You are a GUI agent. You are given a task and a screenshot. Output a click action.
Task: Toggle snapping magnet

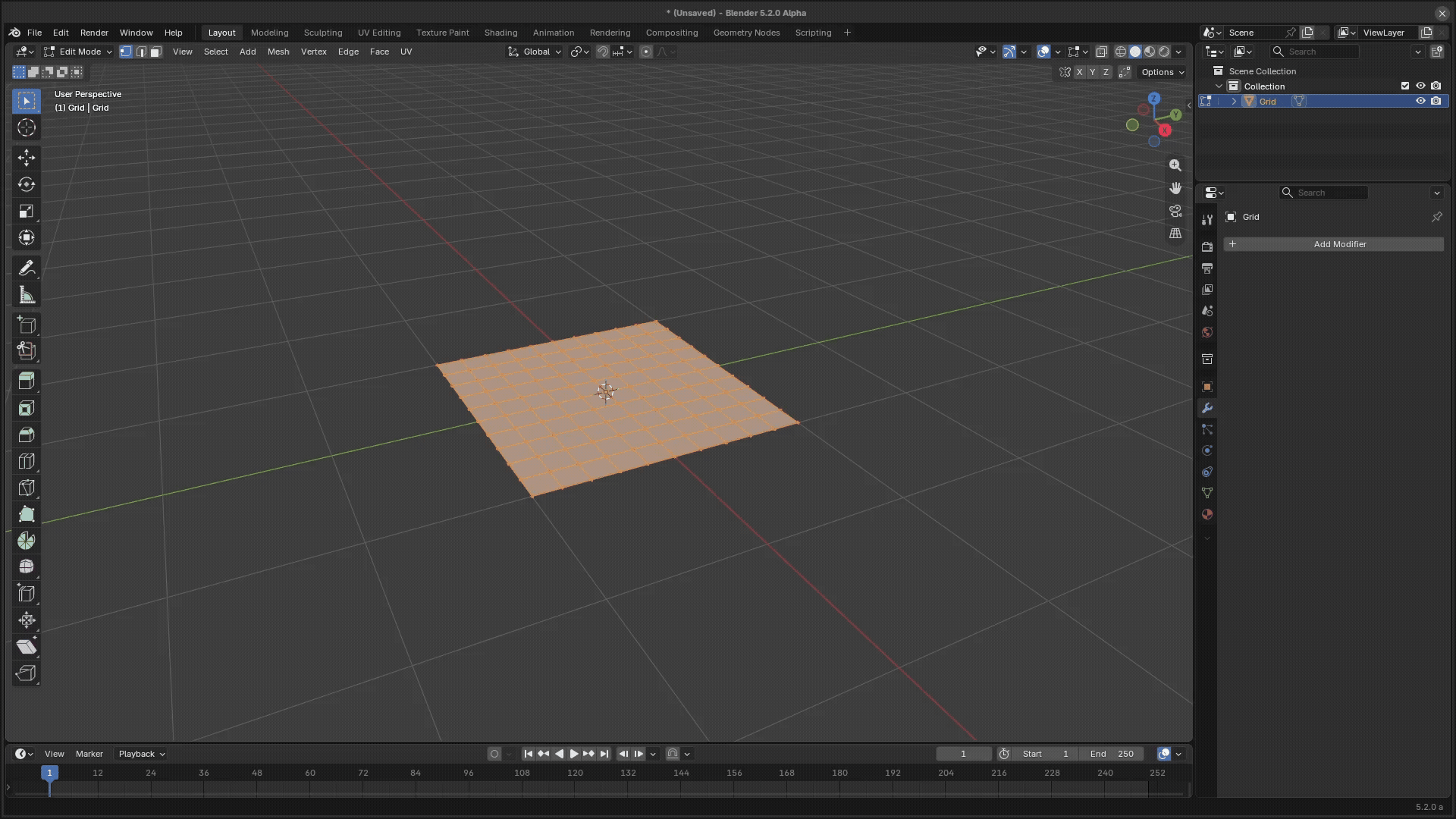[602, 52]
